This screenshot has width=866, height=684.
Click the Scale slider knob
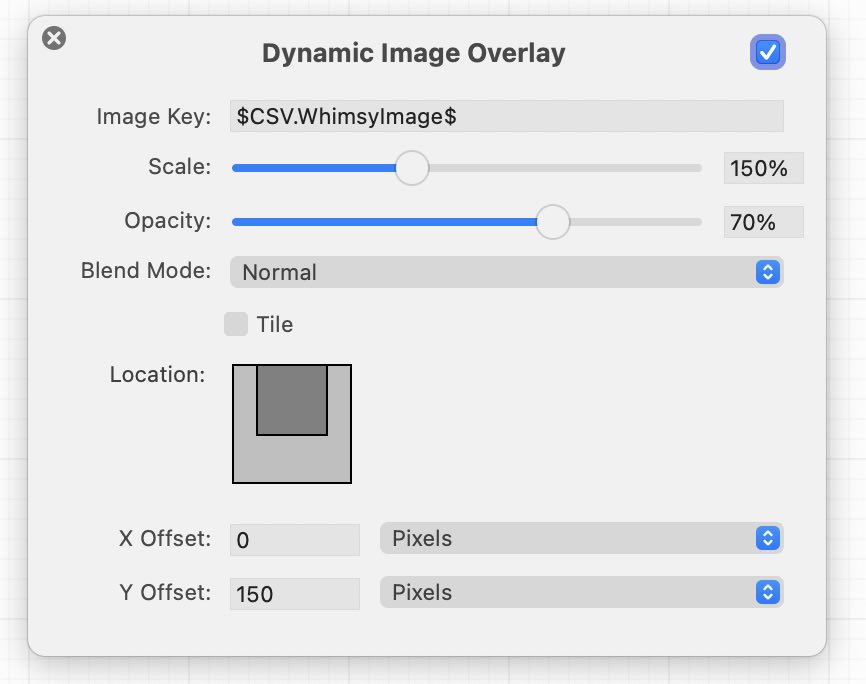coord(411,168)
